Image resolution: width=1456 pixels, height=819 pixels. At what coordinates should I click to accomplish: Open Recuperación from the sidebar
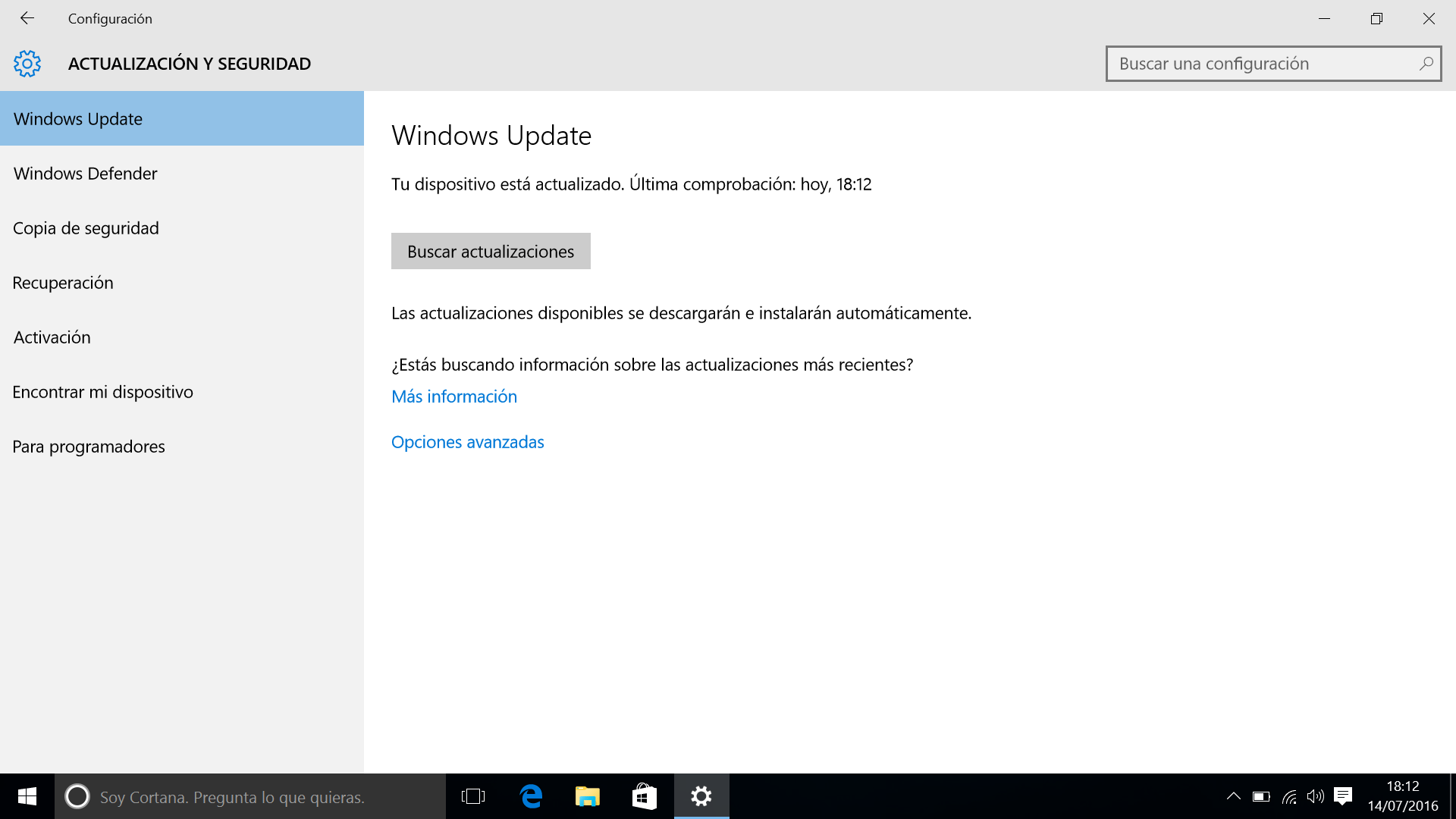pyautogui.click(x=63, y=282)
